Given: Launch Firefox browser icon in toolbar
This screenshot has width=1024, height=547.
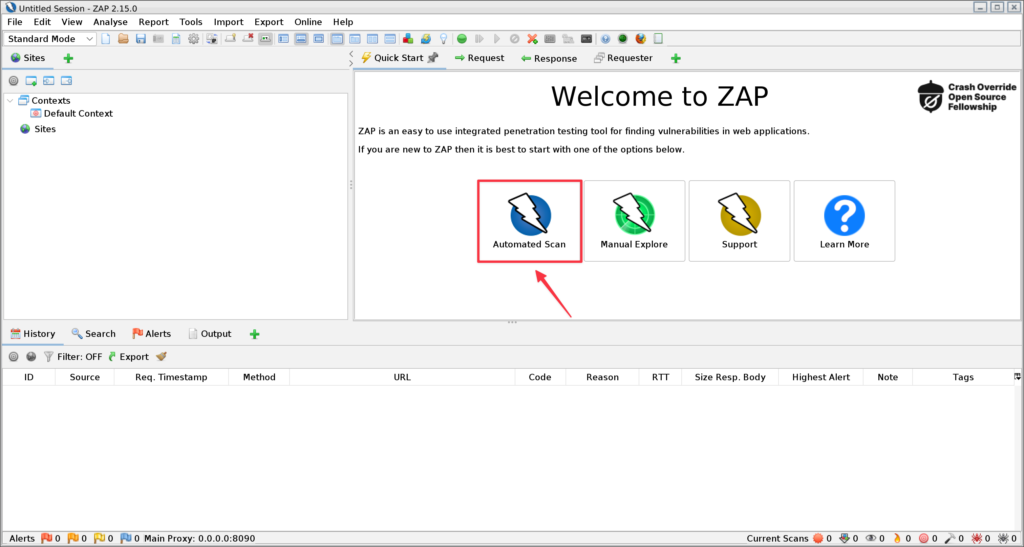Looking at the screenshot, I should coord(640,39).
